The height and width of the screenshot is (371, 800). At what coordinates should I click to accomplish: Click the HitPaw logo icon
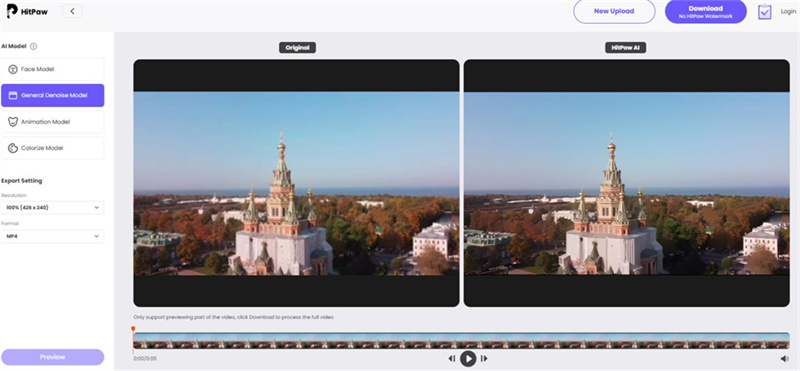[x=12, y=11]
